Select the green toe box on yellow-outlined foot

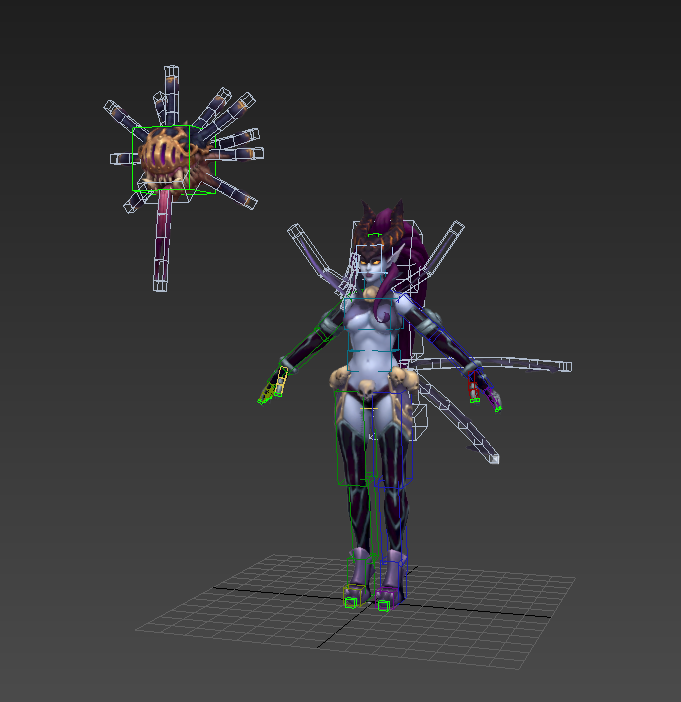tap(351, 603)
